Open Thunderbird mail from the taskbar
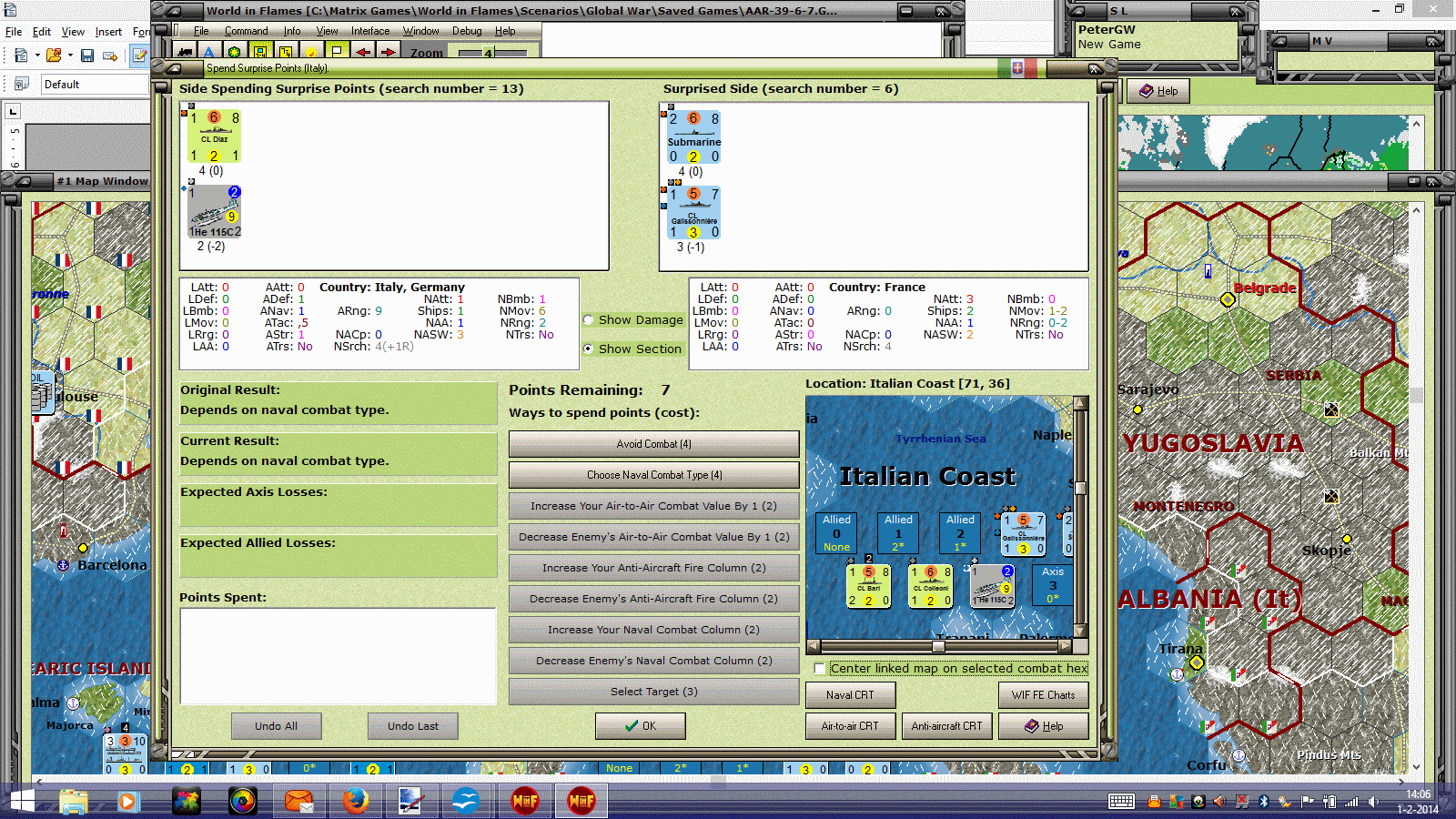This screenshot has height=819, width=1456. click(298, 801)
